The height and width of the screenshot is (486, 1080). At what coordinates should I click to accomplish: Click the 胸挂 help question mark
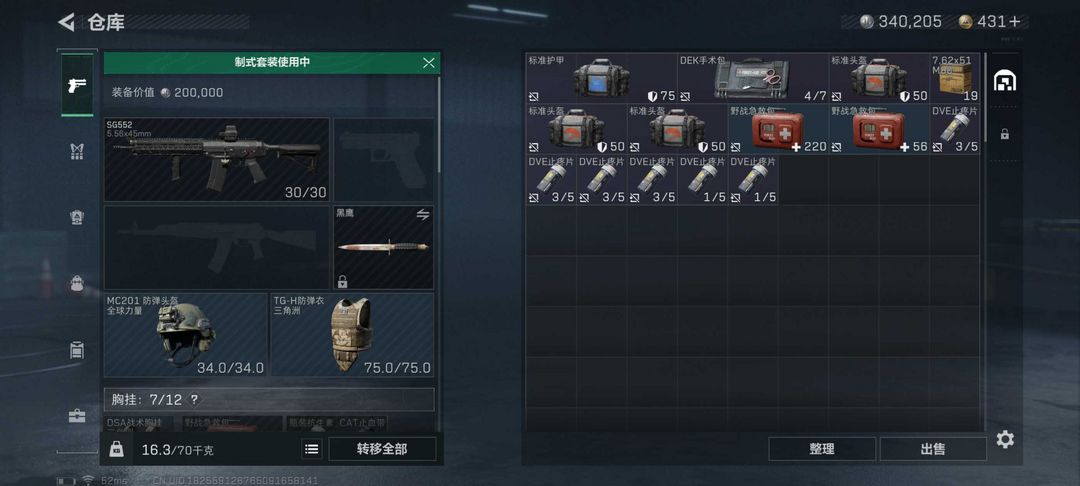point(194,399)
